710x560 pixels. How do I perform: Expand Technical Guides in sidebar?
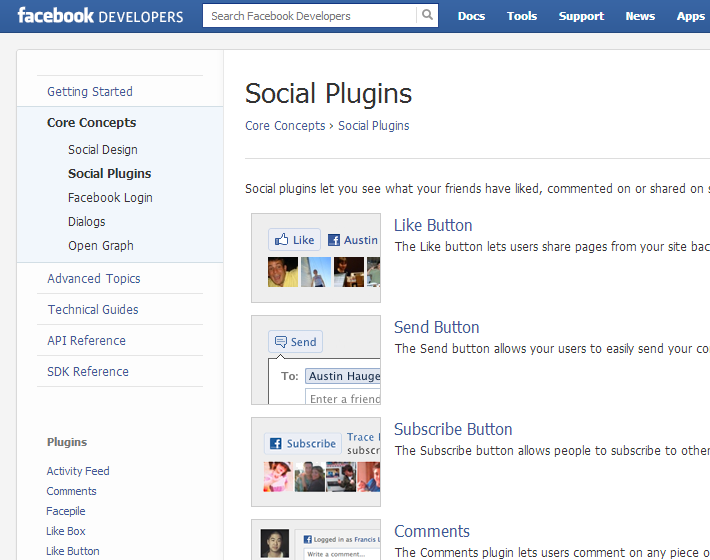[x=93, y=310]
